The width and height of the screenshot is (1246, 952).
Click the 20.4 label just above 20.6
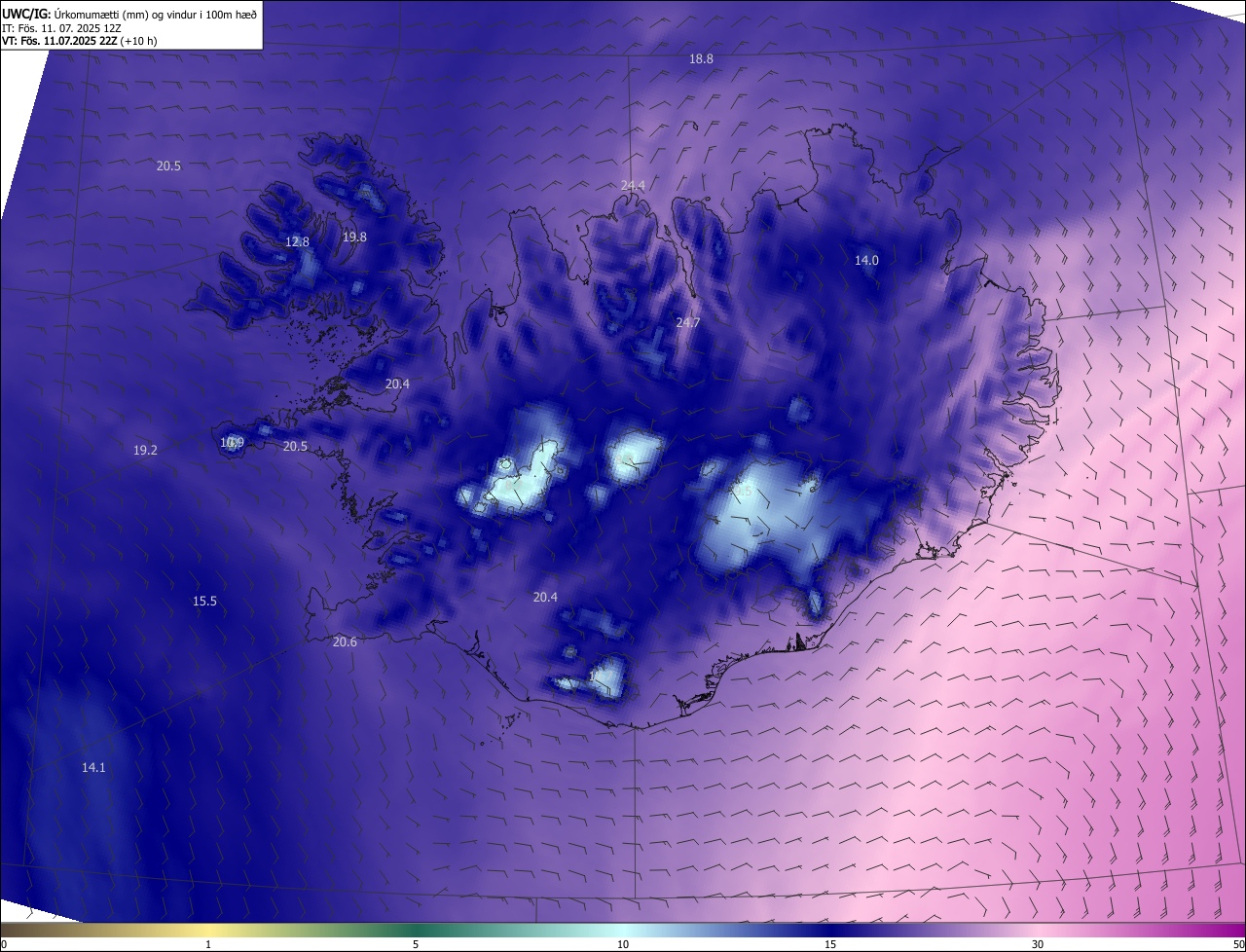click(x=545, y=598)
